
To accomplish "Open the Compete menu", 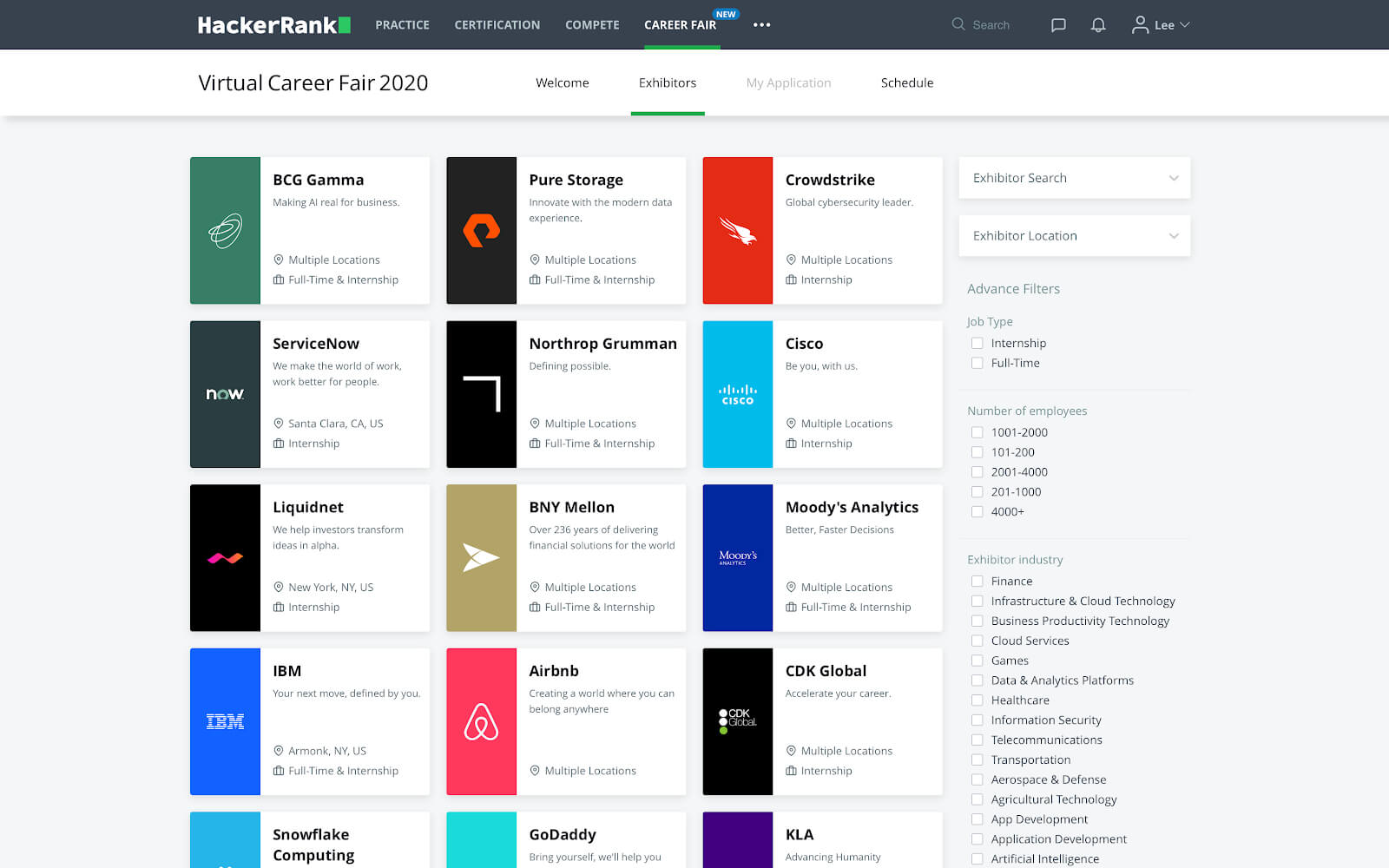I will pyautogui.click(x=592, y=25).
